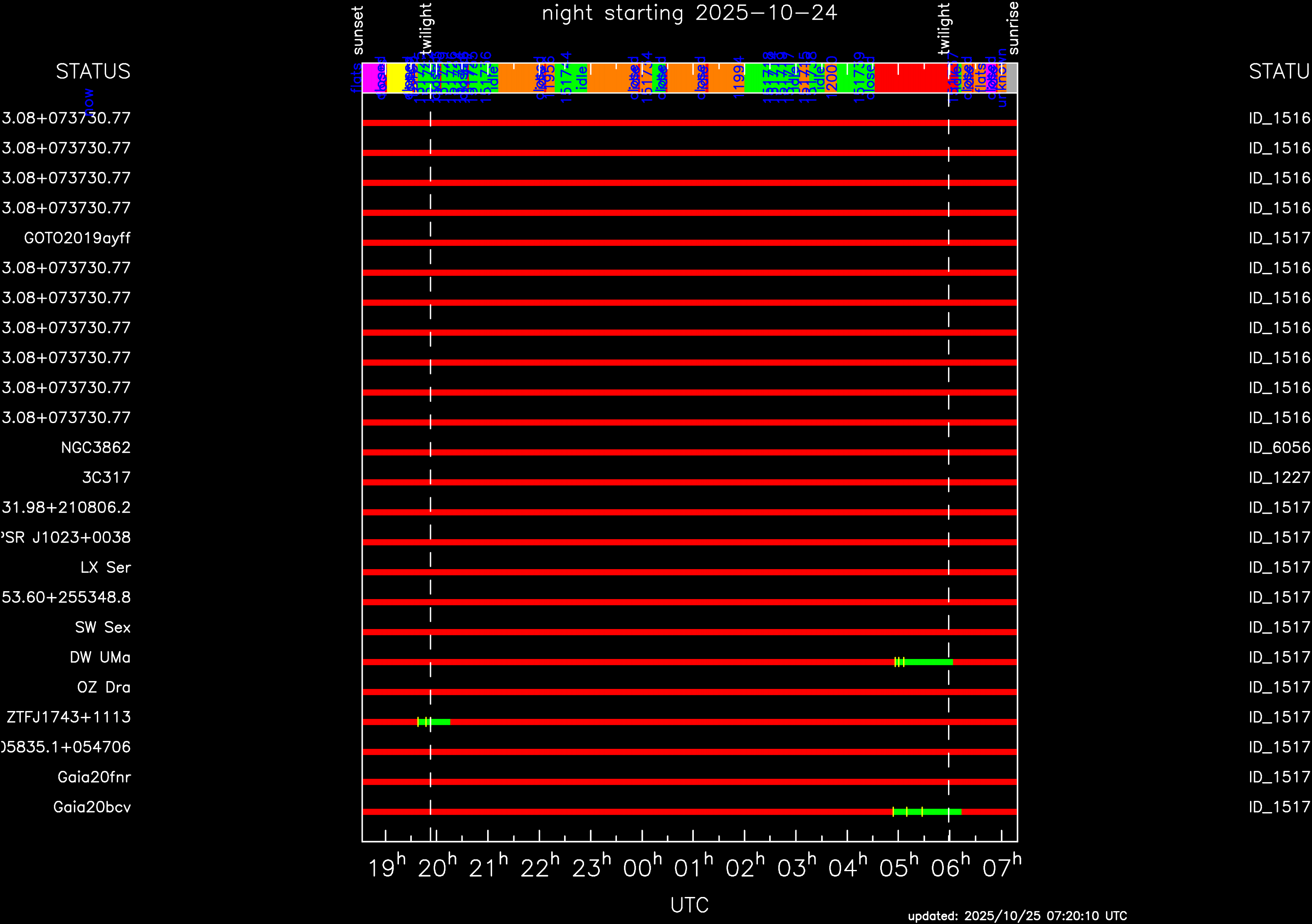
Task: Click the left STATUS heading
Action: [x=93, y=72]
